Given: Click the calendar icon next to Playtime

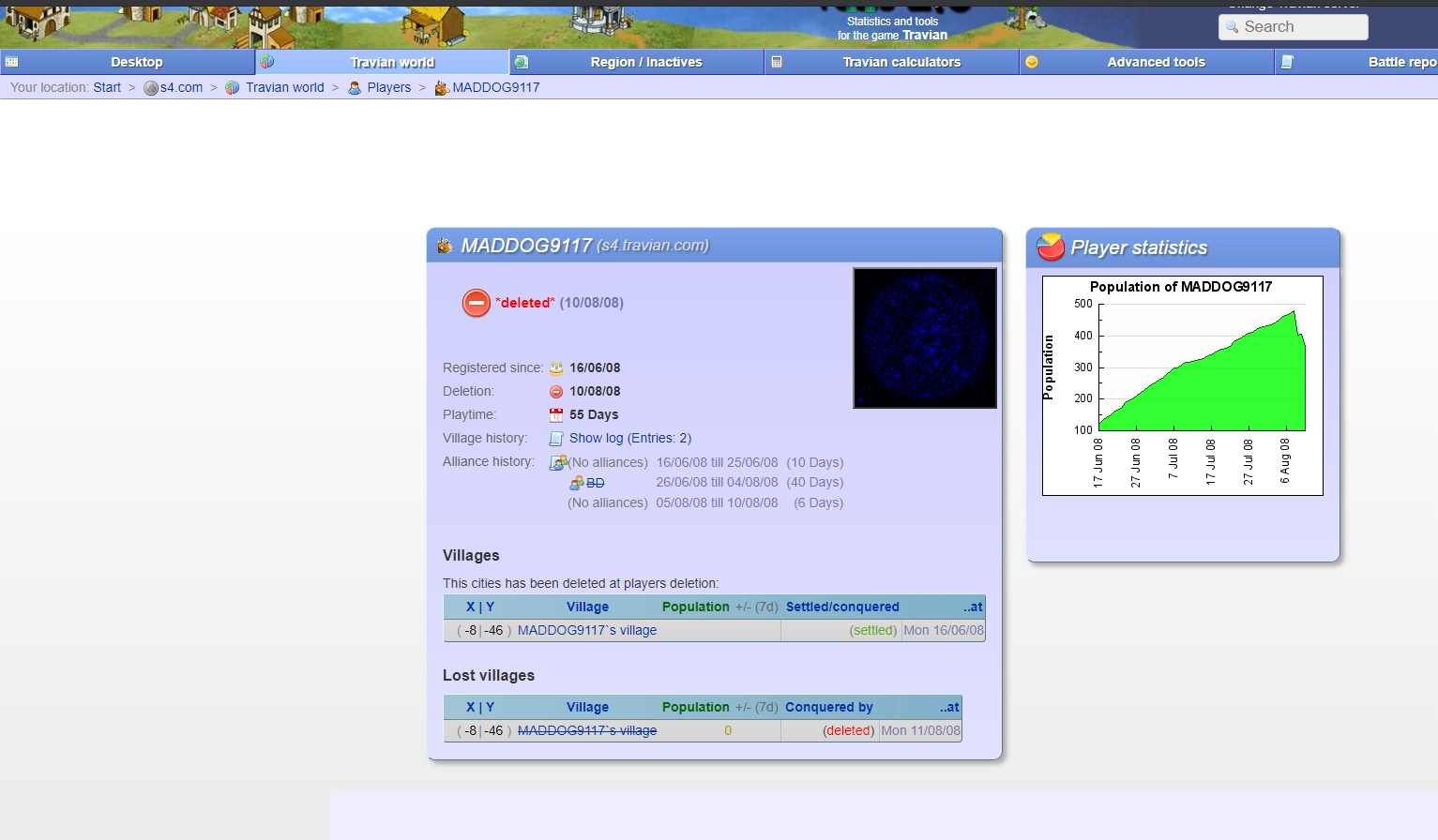Looking at the screenshot, I should 556,415.
